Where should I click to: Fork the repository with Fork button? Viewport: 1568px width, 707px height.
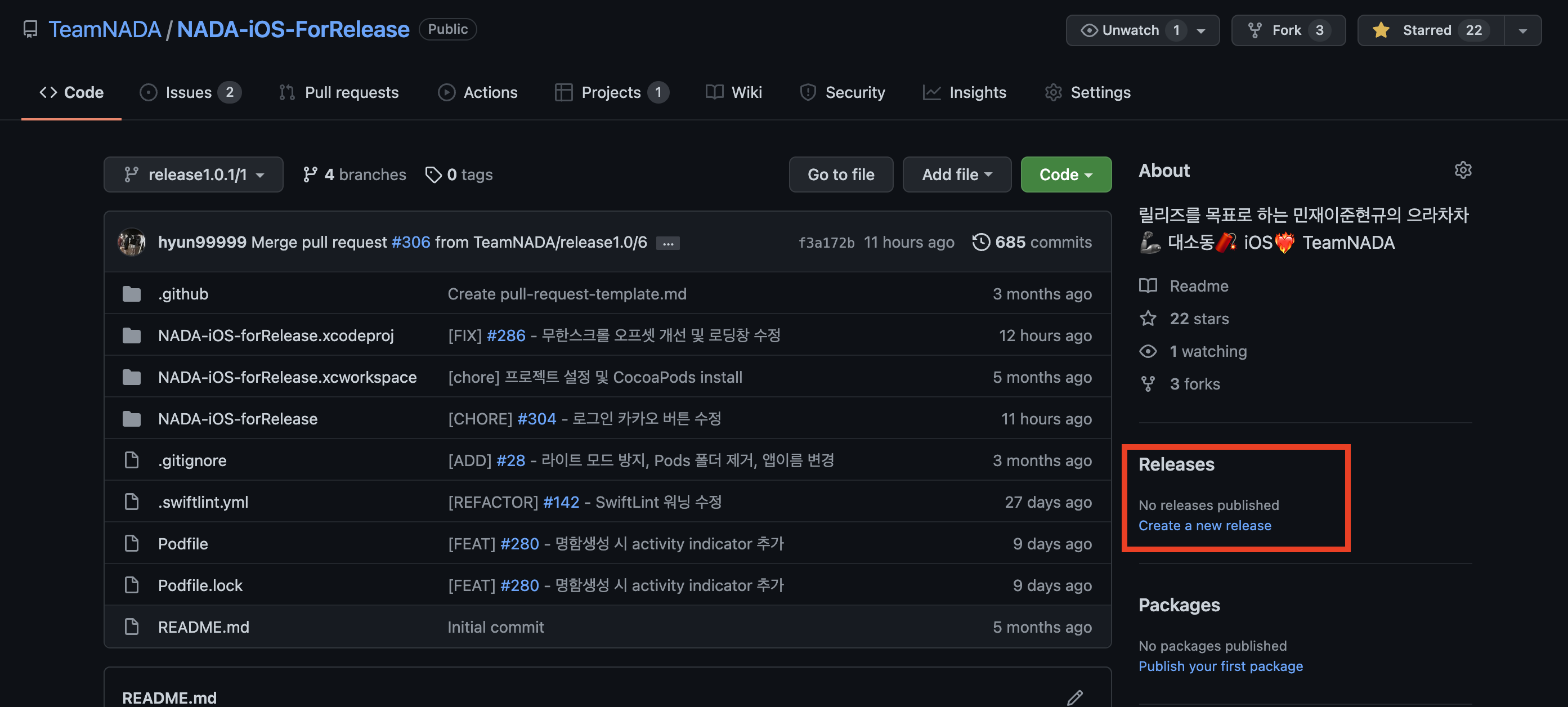1287,30
